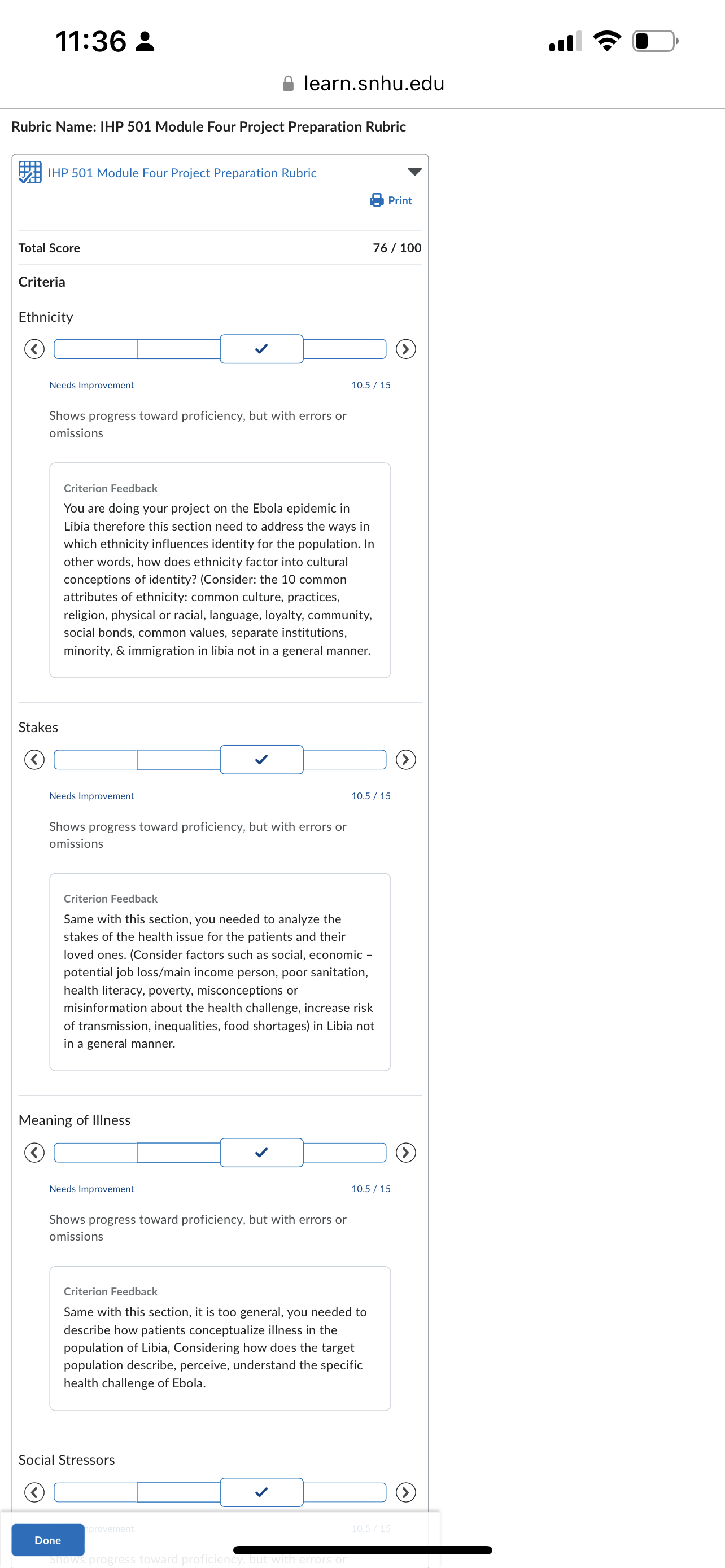Screen dimensions: 725x1568
Task: Go to previous level for Stakes
Action: pyautogui.click(x=34, y=760)
